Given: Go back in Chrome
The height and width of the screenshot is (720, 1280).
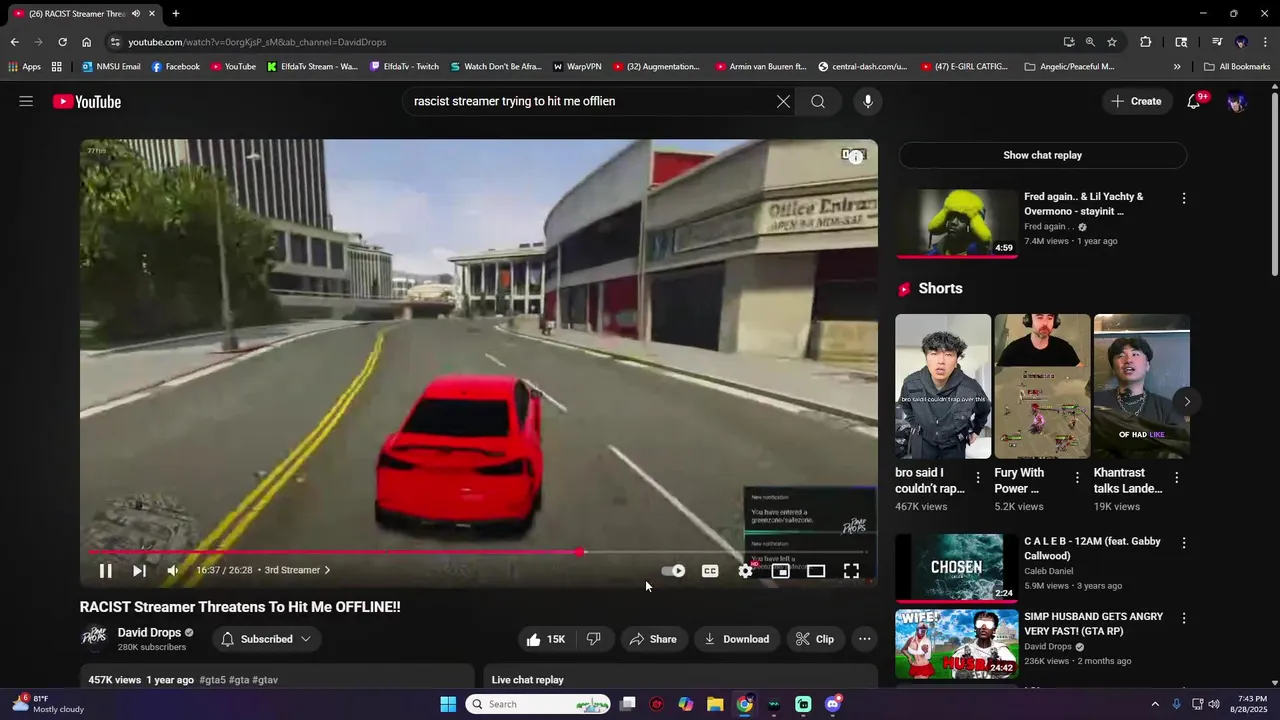Looking at the screenshot, I should [14, 42].
